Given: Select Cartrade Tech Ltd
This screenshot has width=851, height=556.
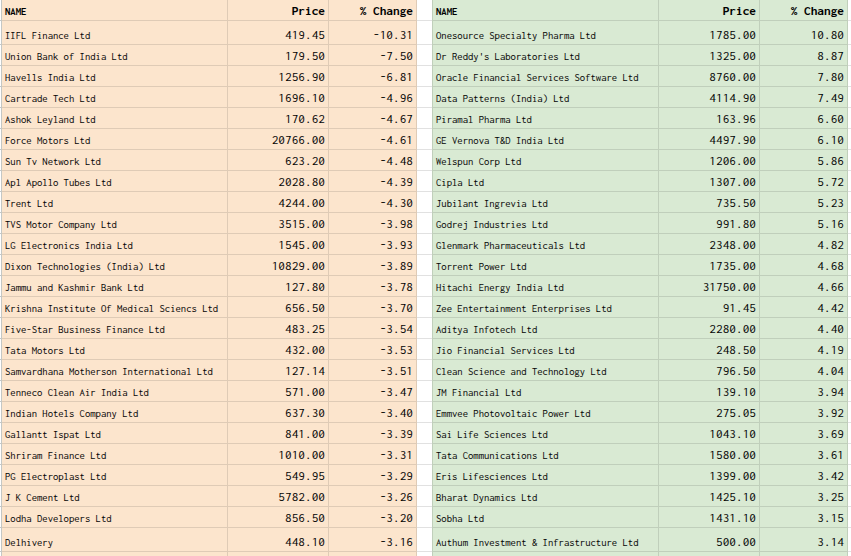Looking at the screenshot, I should click(50, 99).
